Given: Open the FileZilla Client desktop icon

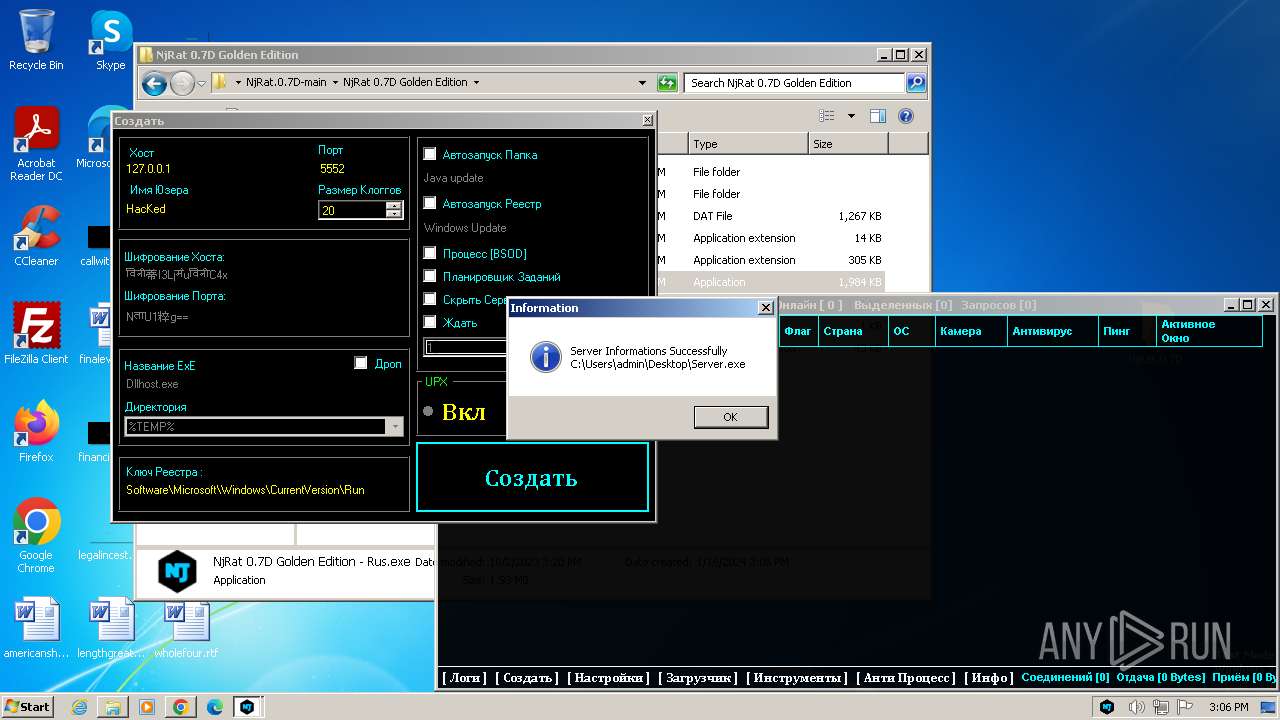Looking at the screenshot, I should click(x=36, y=334).
